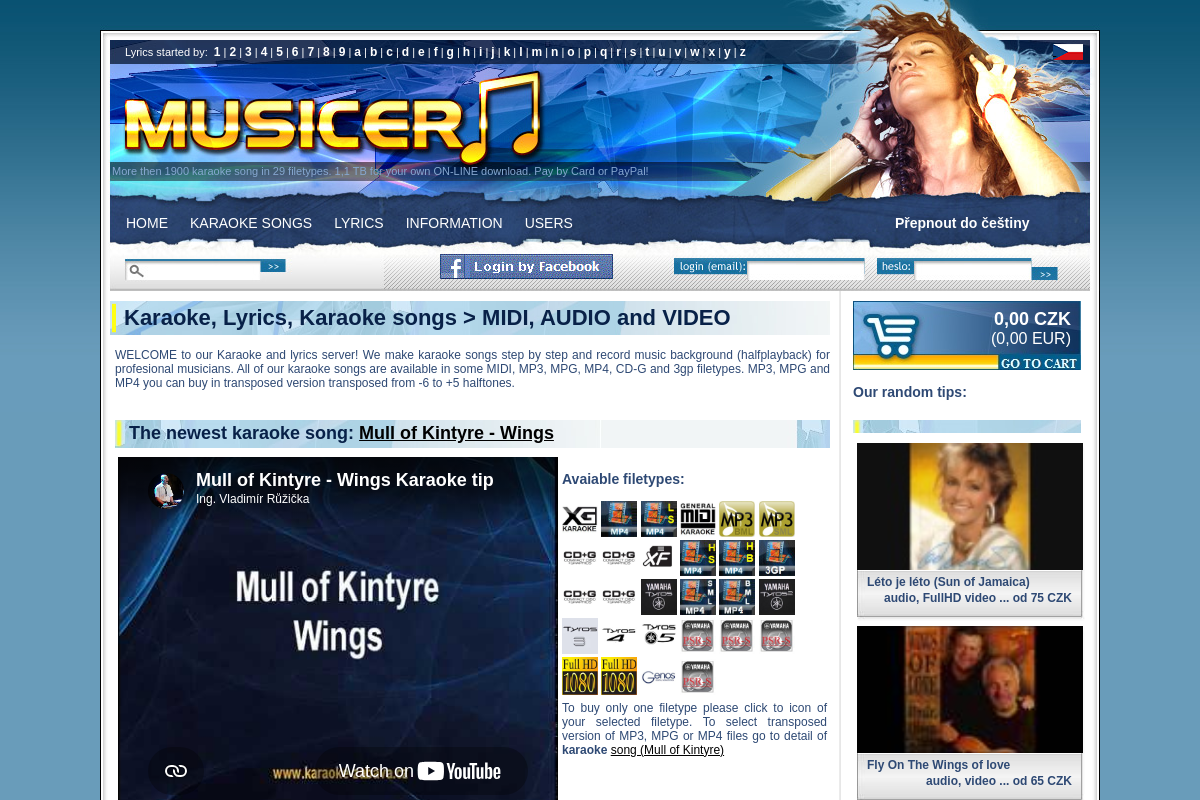The image size is (1200, 800).
Task: Submit search with the magnifier field arrow button
Action: pos(273,266)
